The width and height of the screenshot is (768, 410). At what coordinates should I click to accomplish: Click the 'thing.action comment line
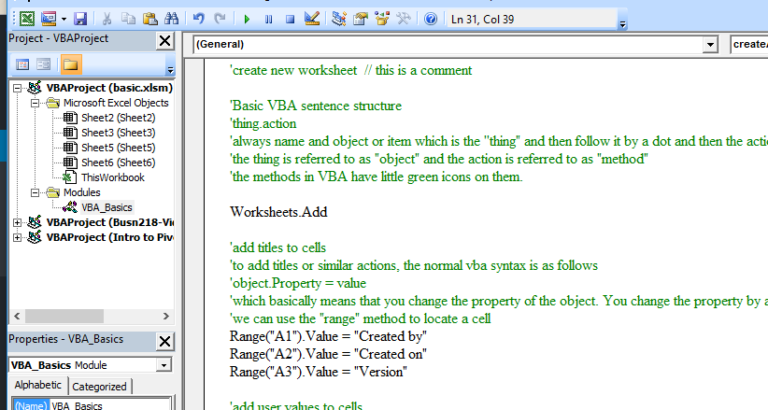(x=263, y=123)
